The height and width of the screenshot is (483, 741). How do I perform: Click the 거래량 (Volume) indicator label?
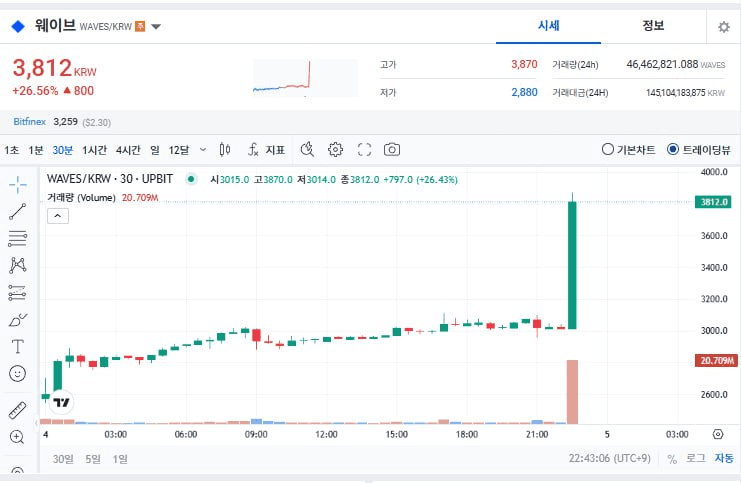pos(81,198)
